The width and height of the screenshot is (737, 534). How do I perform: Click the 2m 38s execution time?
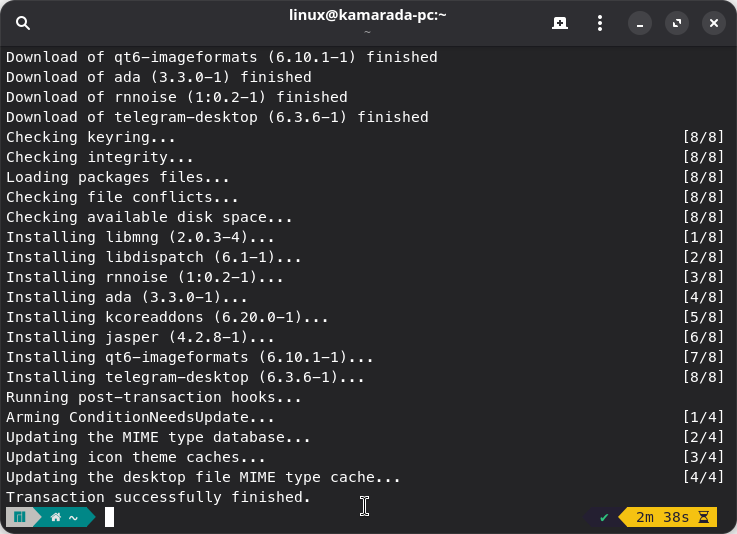[x=659, y=517]
